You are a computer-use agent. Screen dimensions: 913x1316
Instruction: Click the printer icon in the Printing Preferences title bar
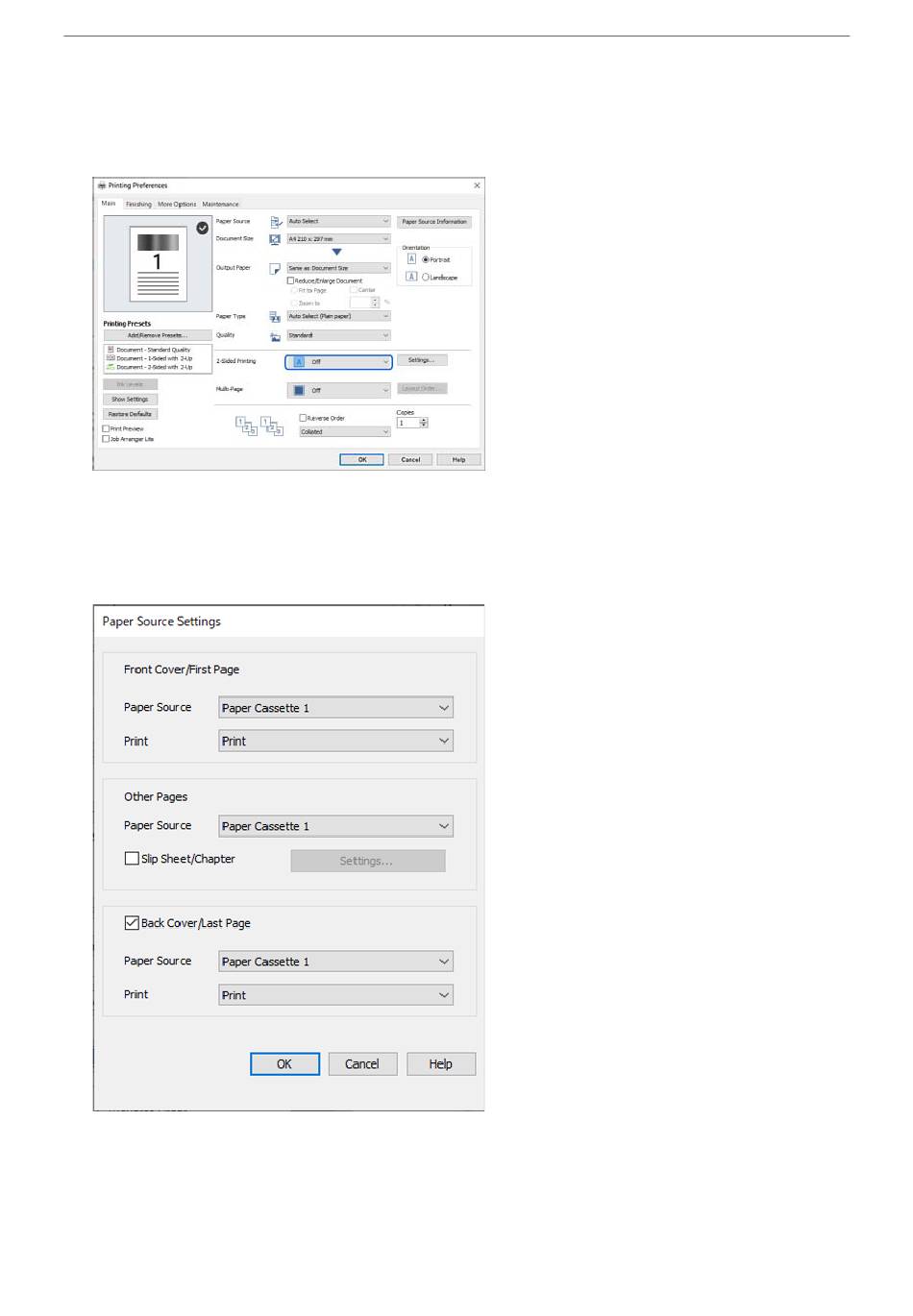click(x=102, y=185)
